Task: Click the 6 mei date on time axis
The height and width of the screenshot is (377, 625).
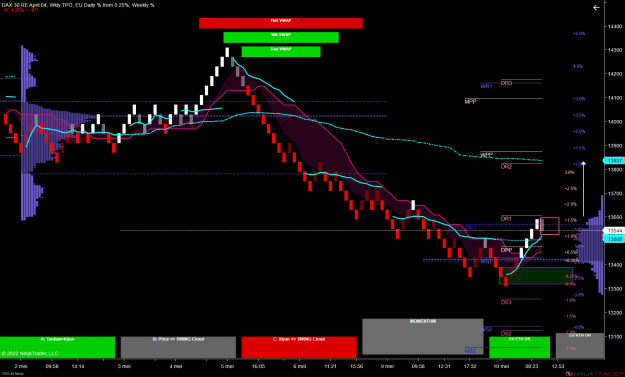Action: 300,366
